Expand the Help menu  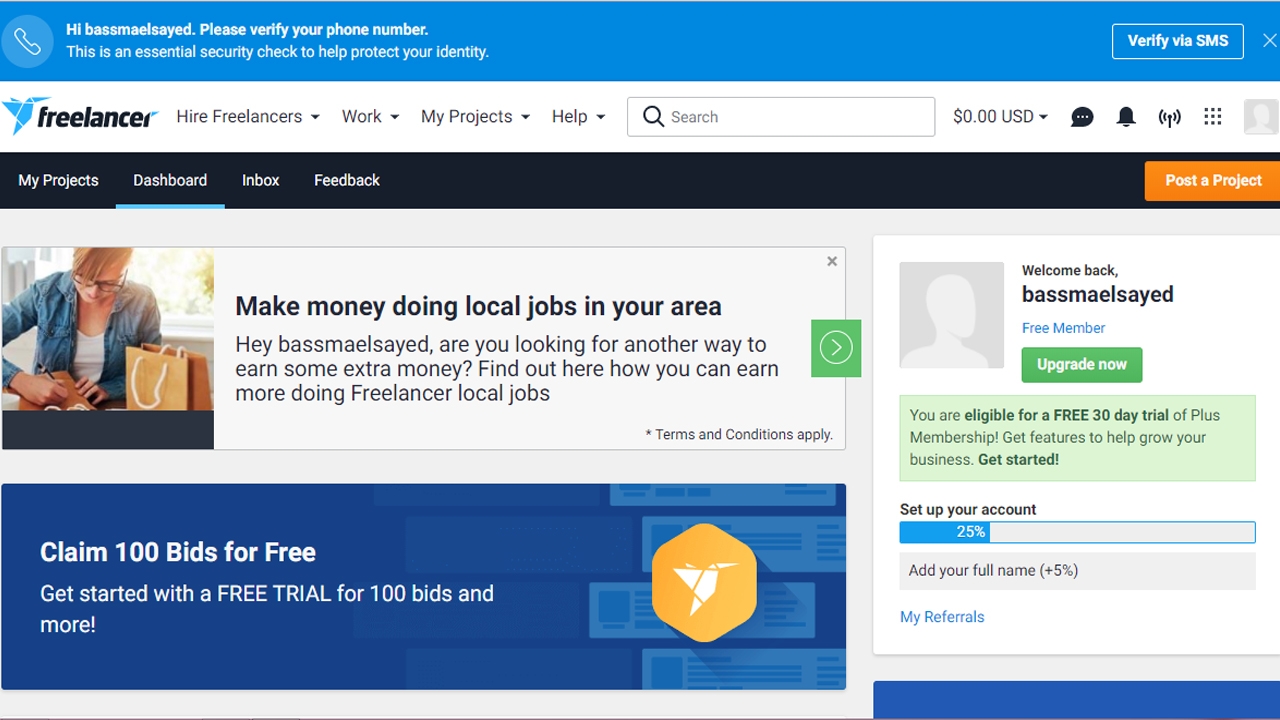pos(578,117)
